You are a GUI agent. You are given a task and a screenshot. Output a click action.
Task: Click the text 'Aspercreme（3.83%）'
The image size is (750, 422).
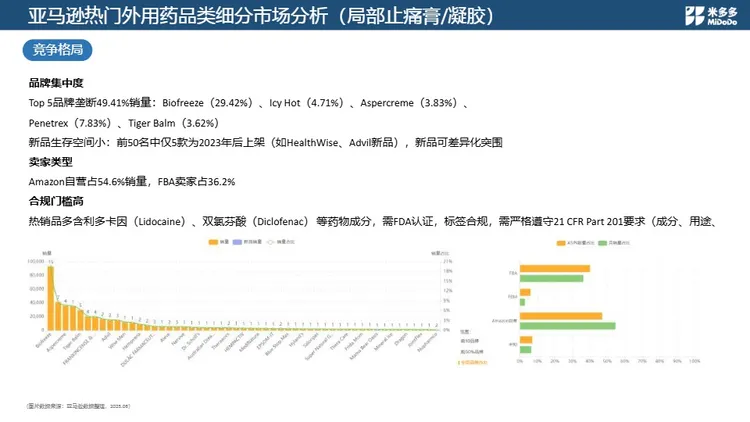[x=411, y=103]
